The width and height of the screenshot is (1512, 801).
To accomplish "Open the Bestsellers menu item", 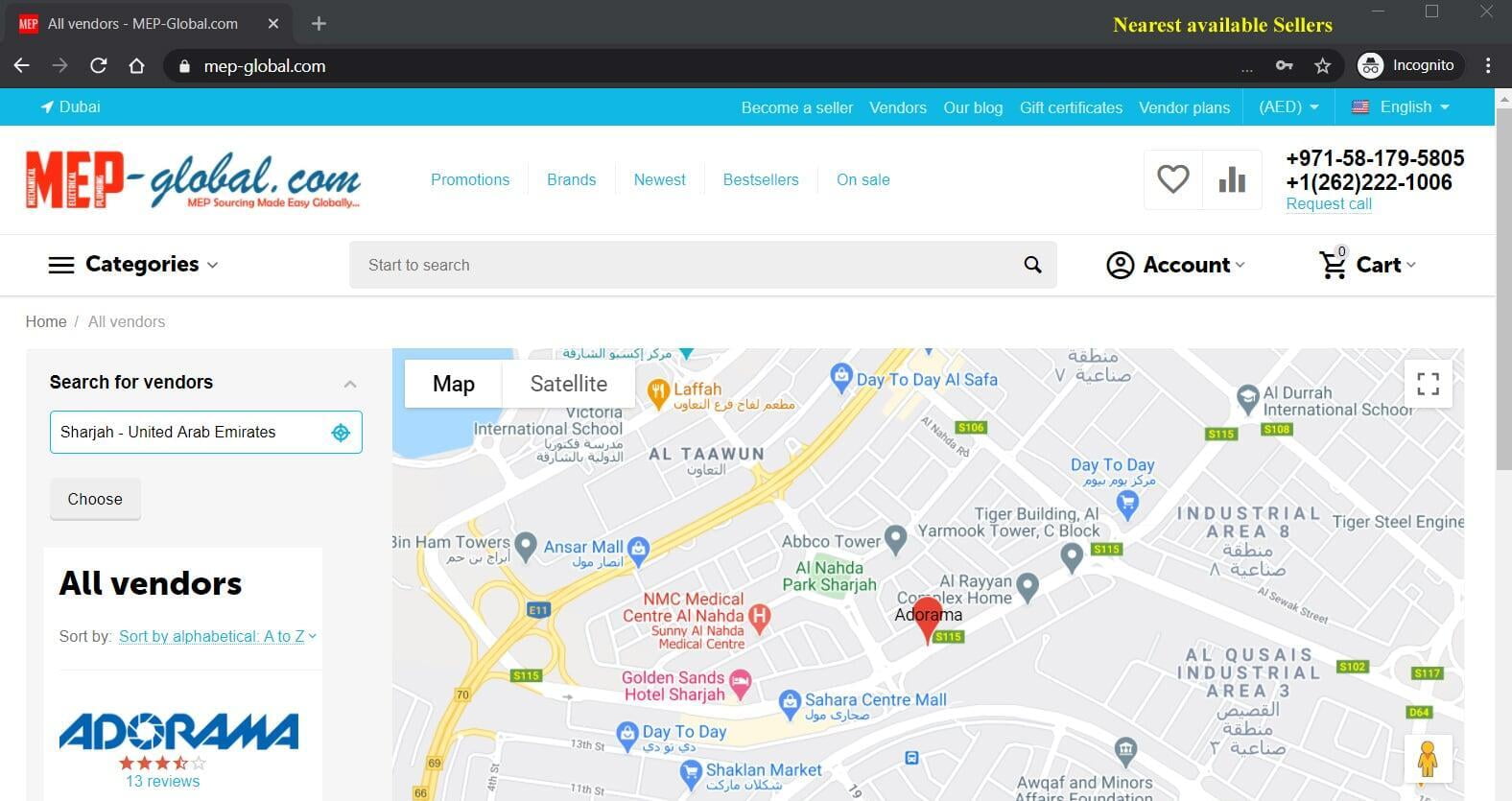I will click(761, 179).
